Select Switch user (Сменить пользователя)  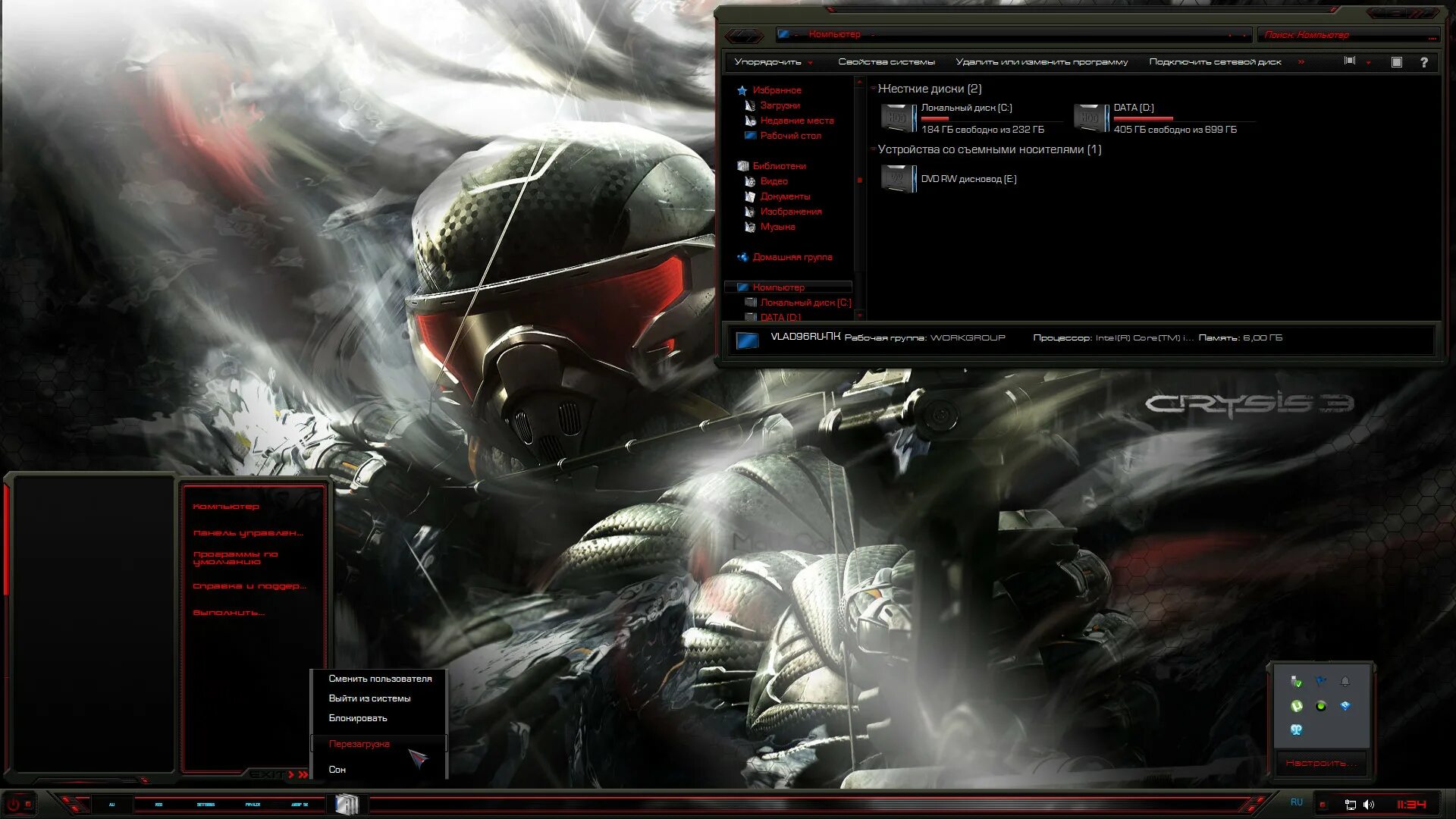pyautogui.click(x=380, y=679)
